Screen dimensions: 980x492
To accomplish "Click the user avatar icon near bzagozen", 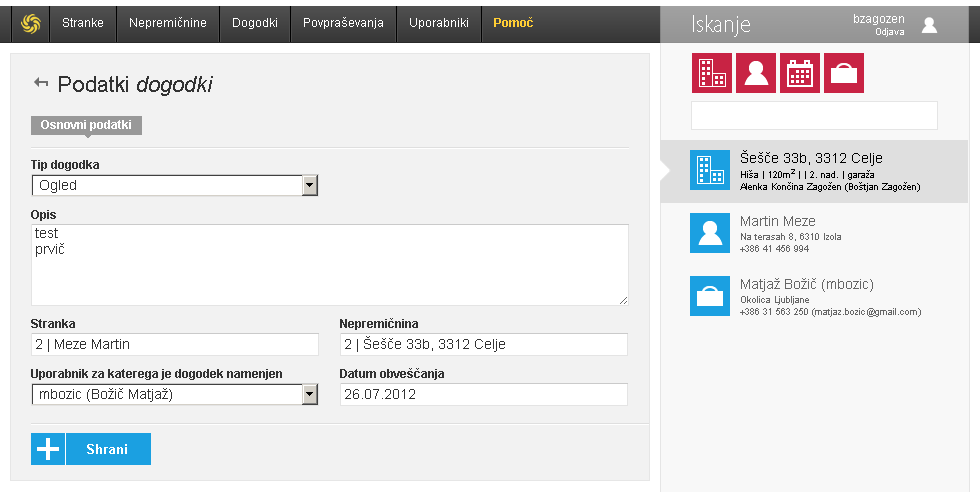I will tap(929, 25).
